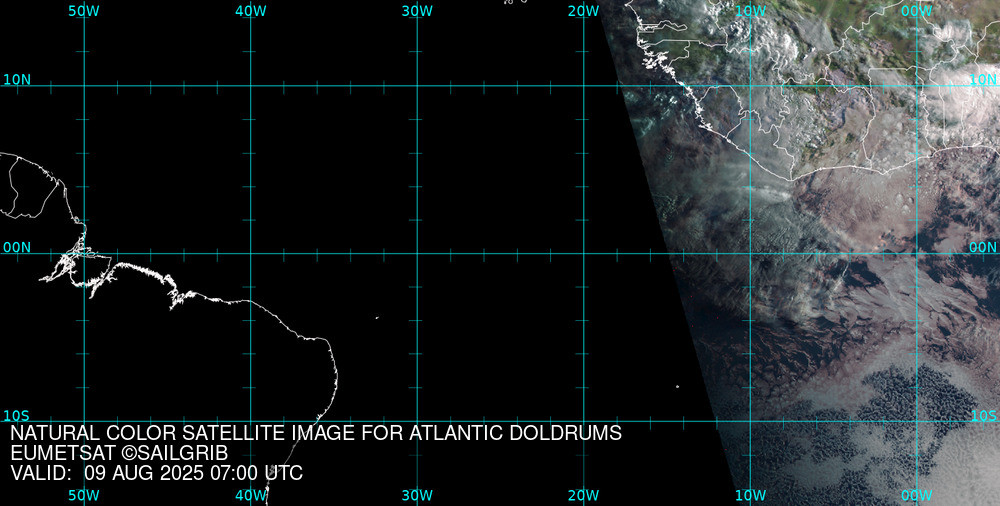Click the 20W longitude label along the bottom edge

tap(584, 495)
